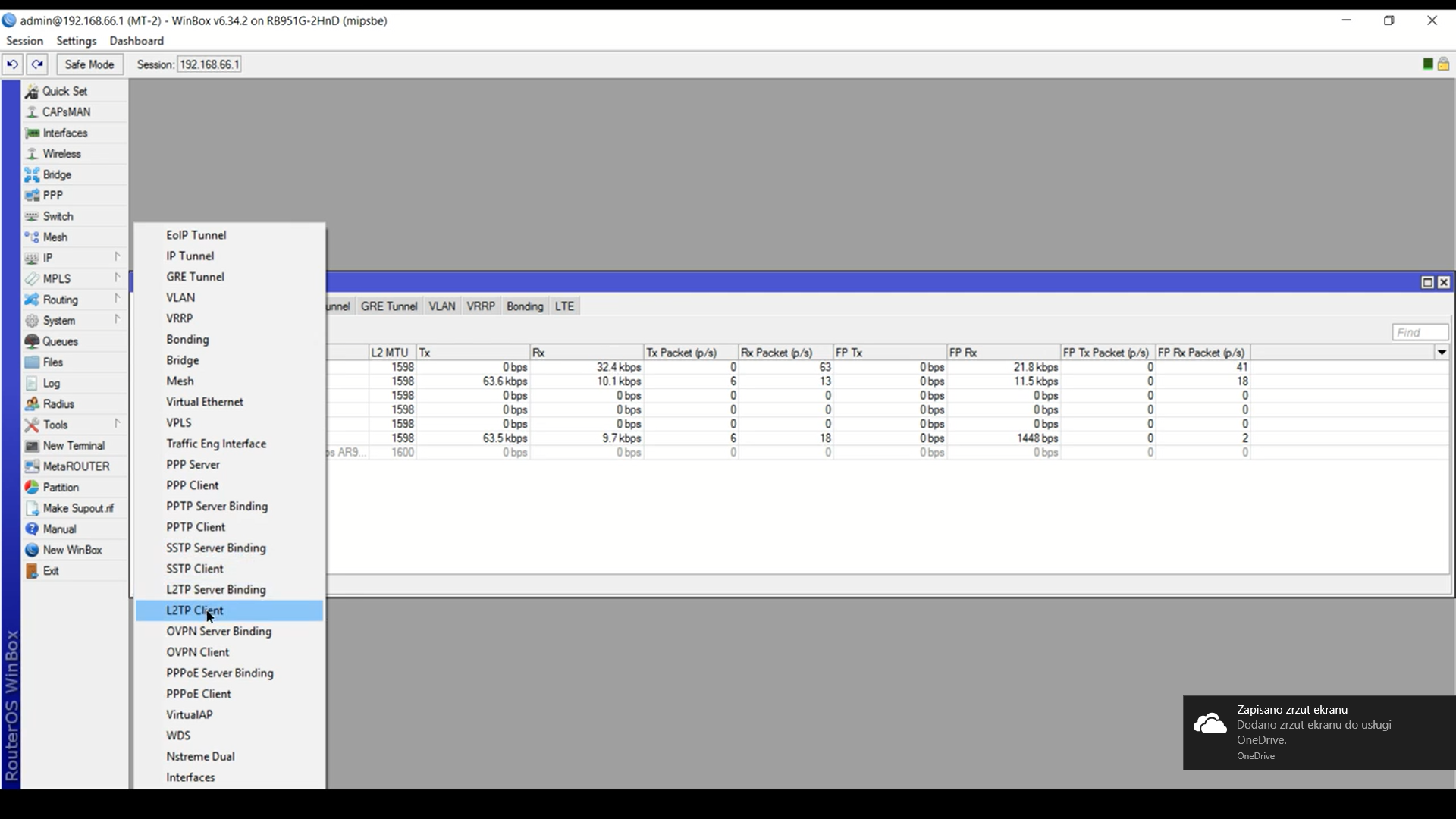Select L2TP Client from the add menu

pyautogui.click(x=229, y=610)
